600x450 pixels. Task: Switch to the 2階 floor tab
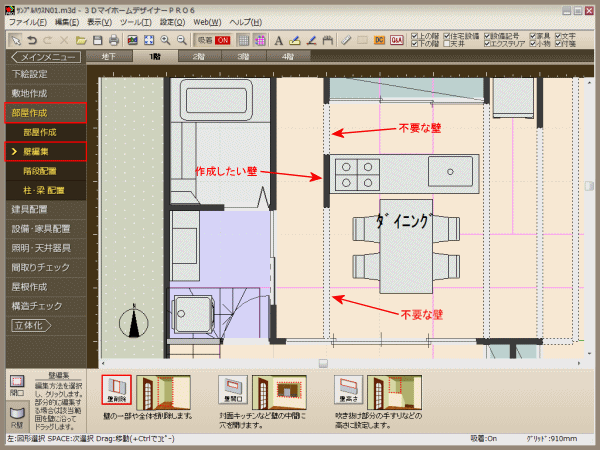click(x=199, y=57)
